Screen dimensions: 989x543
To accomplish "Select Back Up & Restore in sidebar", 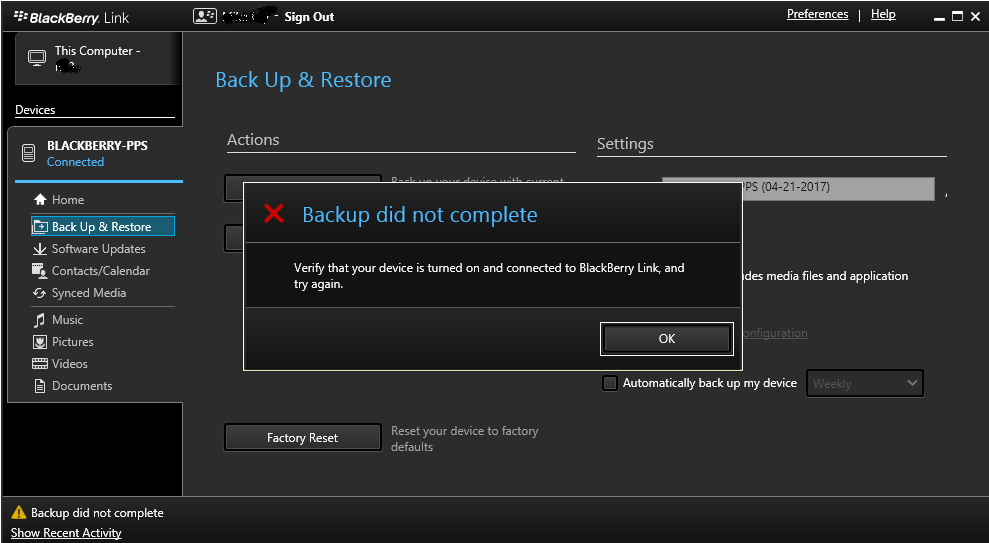I will 102,227.
